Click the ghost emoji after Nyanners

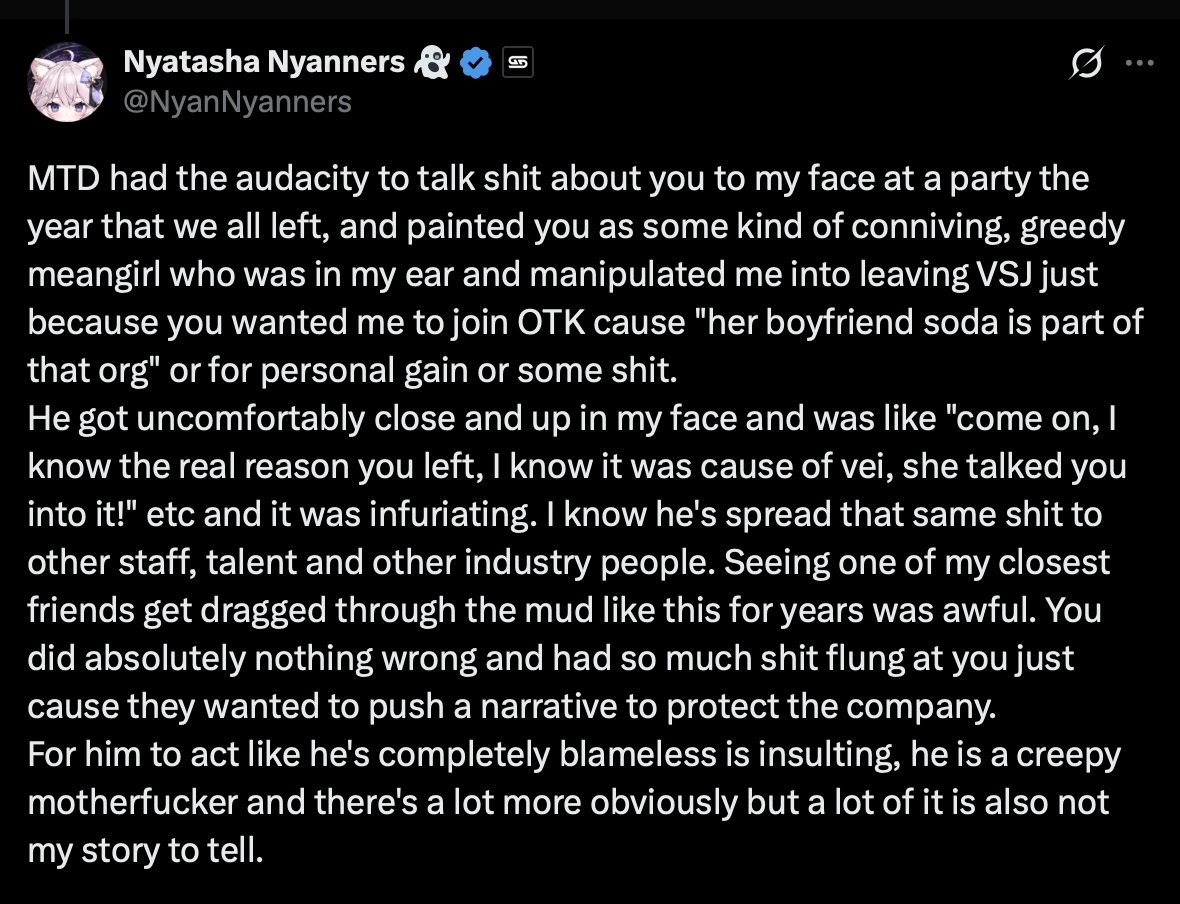pos(432,62)
